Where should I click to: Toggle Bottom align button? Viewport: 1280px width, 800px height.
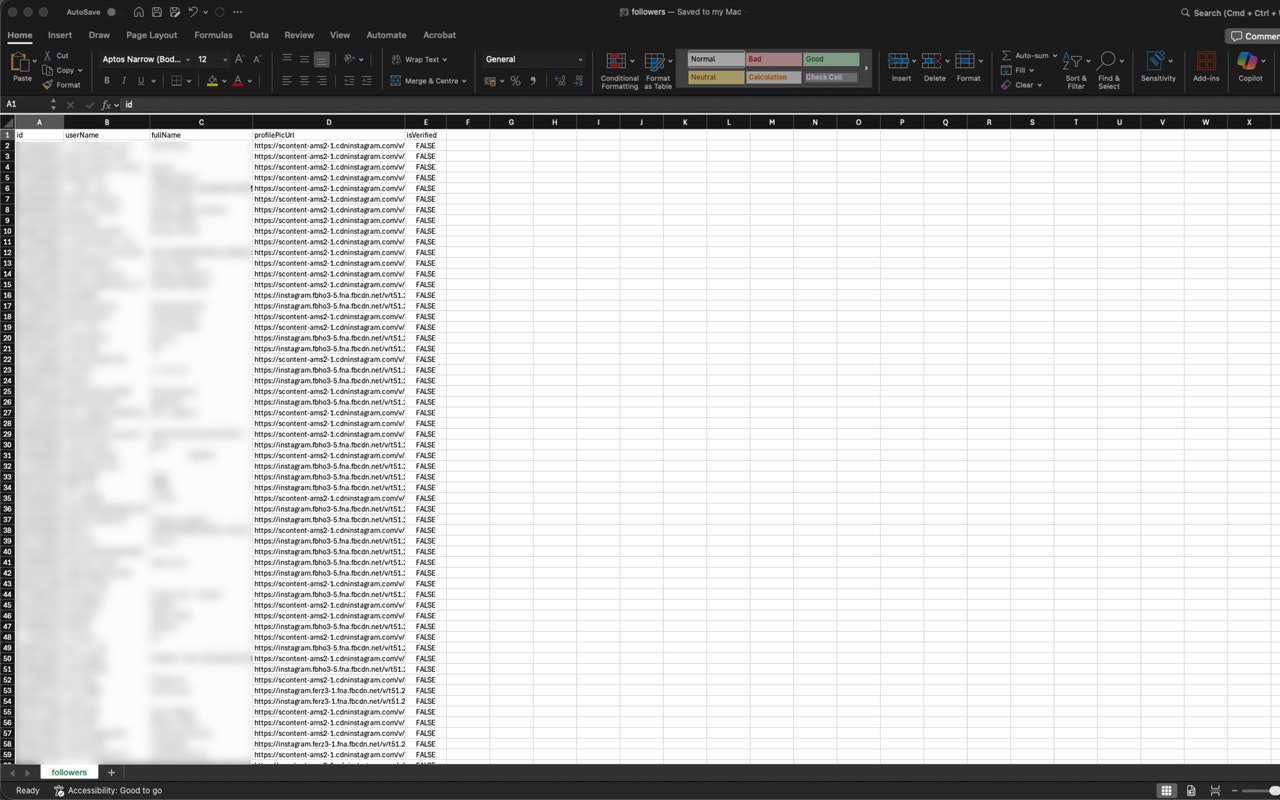321,59
